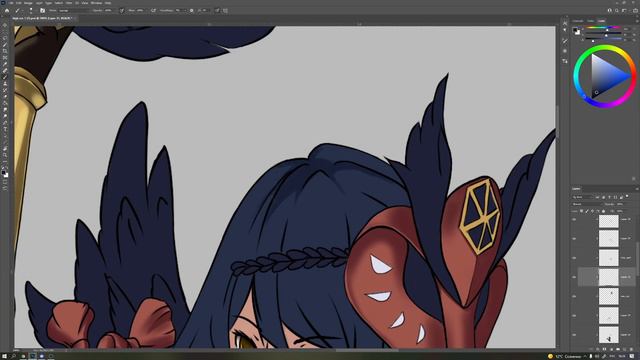This screenshot has height=360, width=640.
Task: Open the Image menu
Action: [28, 3]
